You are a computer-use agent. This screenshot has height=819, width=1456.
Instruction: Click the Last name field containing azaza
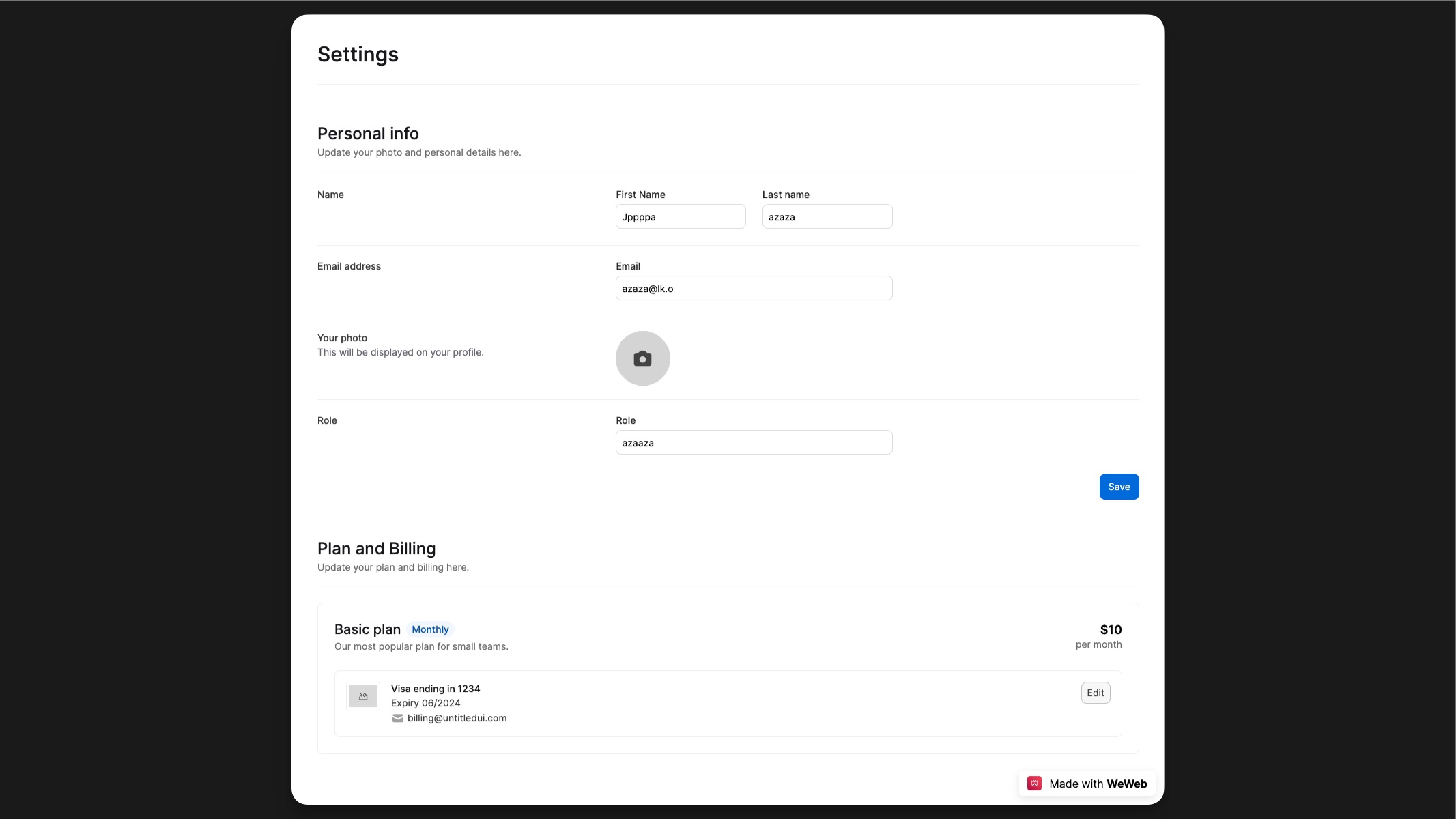coord(827,216)
